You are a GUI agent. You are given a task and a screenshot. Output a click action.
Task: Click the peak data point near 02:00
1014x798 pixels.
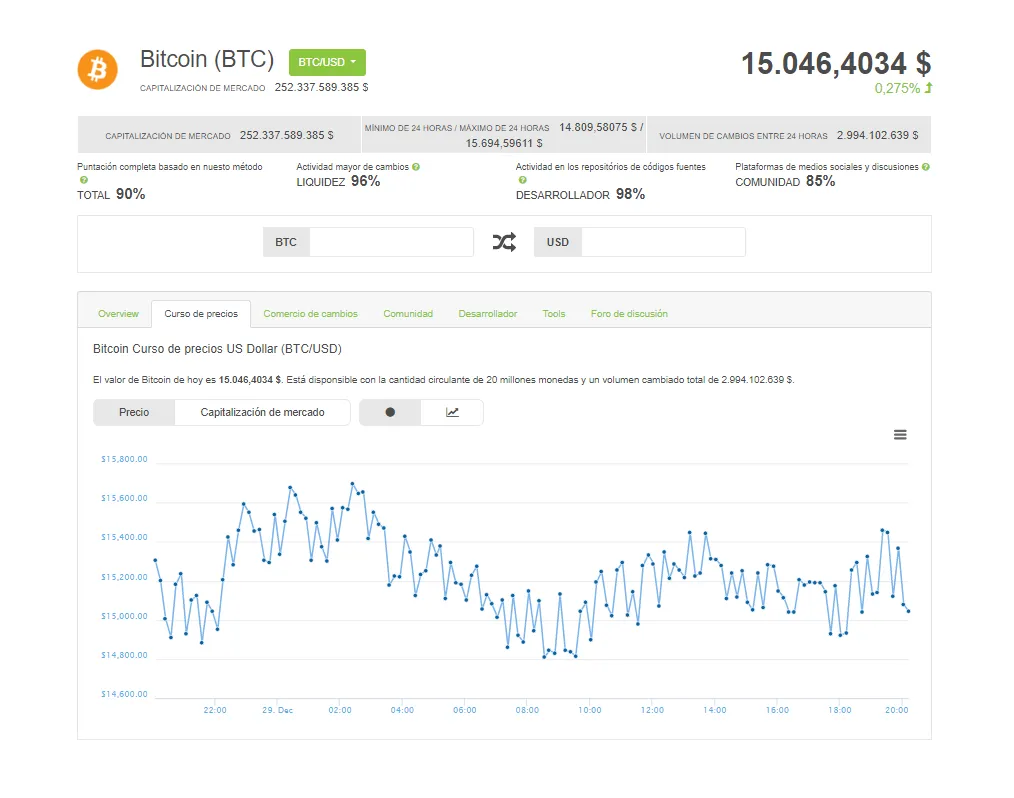click(x=352, y=484)
